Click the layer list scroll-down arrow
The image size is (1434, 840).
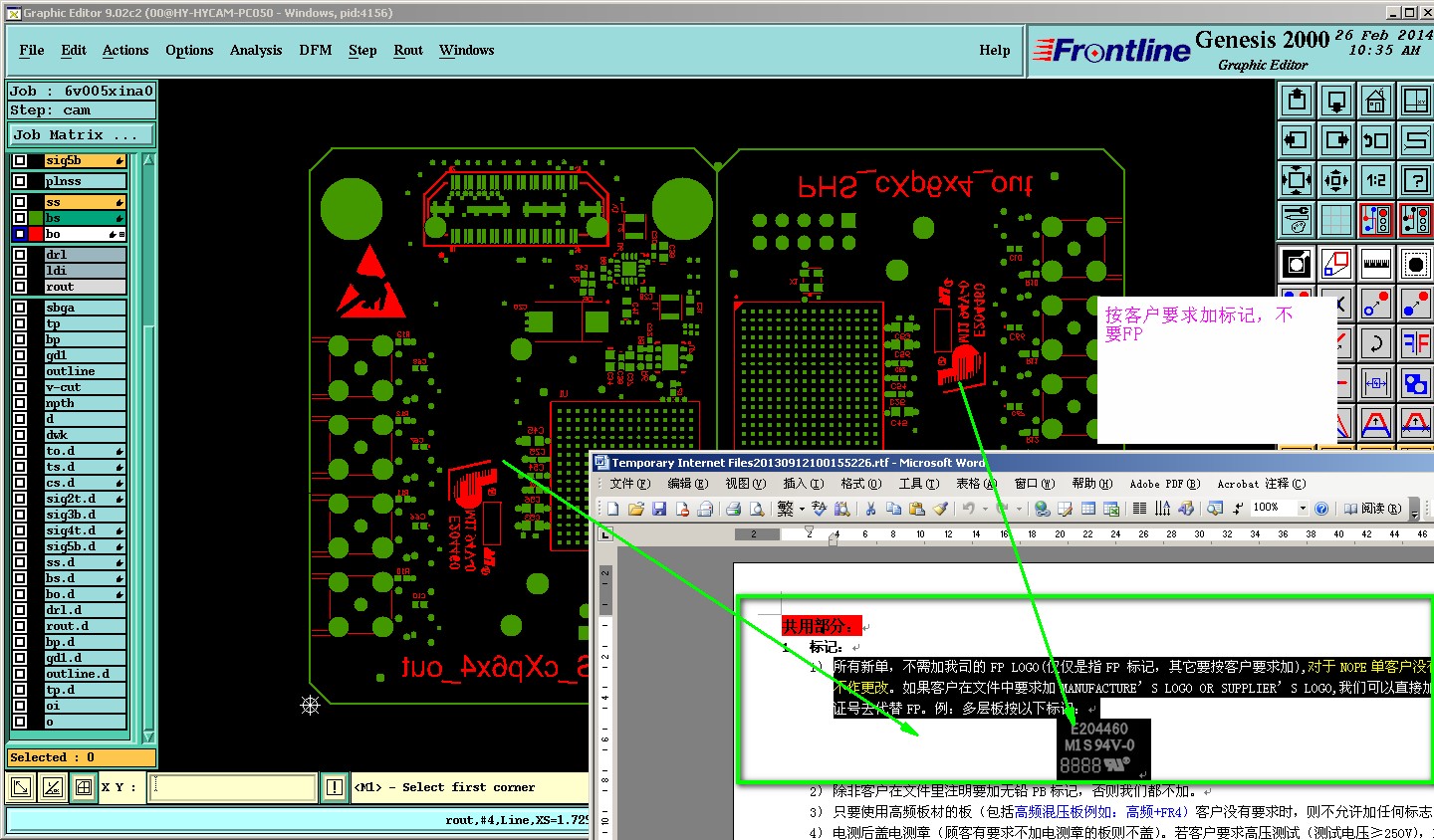(148, 736)
